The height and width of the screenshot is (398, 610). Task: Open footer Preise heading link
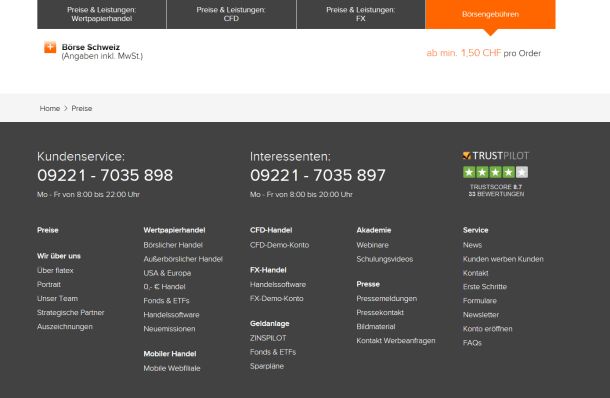click(x=47, y=230)
